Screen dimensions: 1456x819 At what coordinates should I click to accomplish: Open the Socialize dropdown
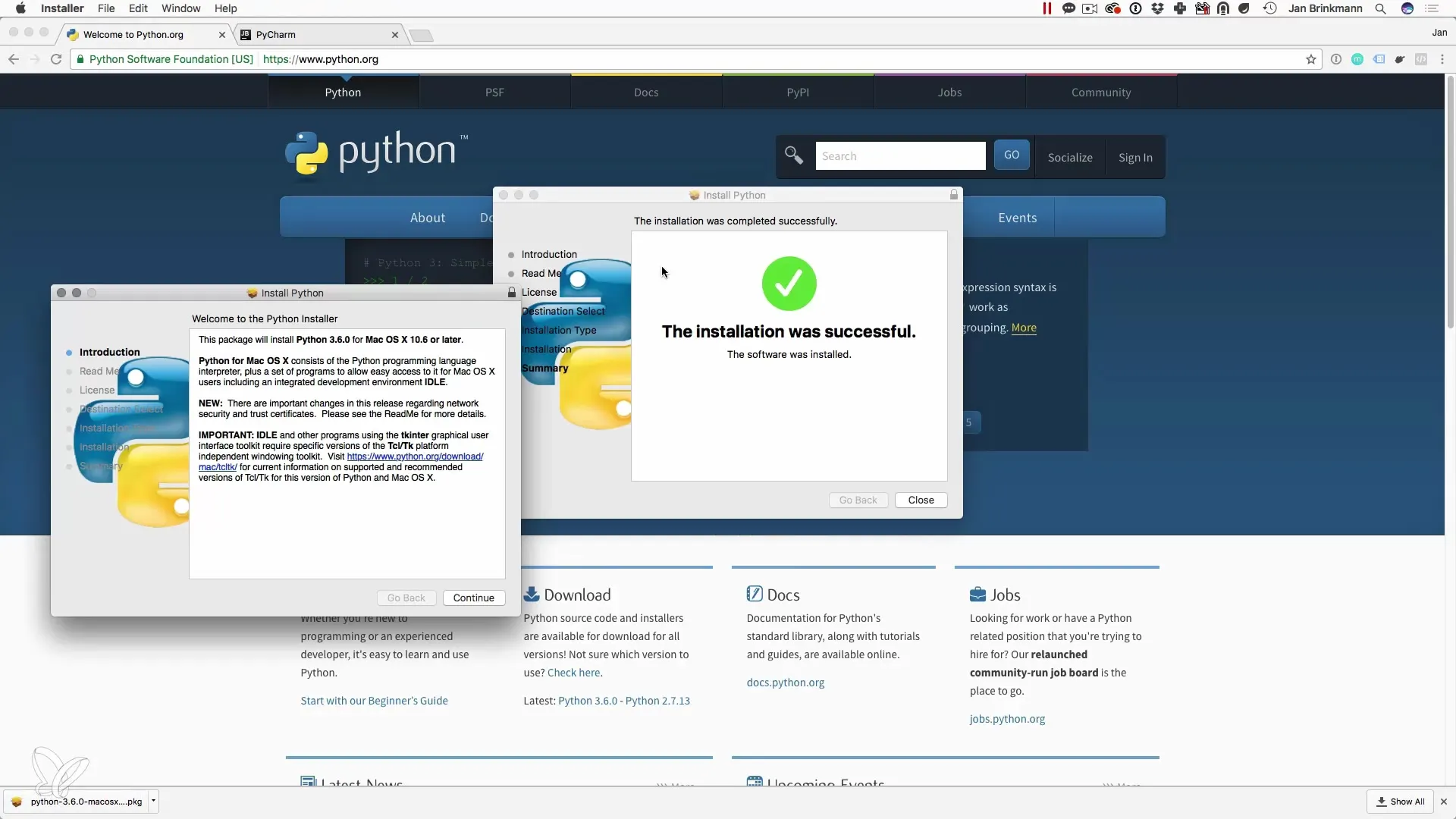point(1070,157)
